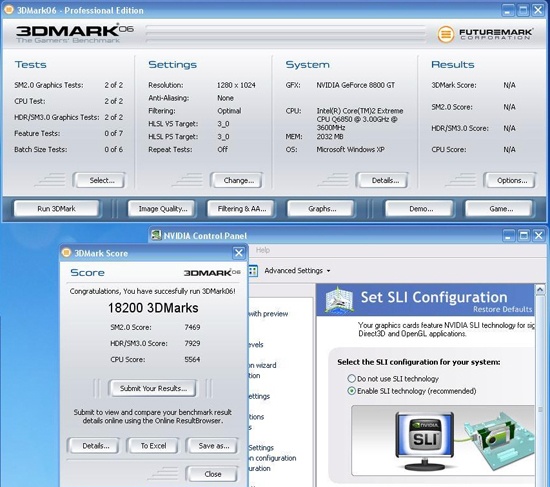Viewport: 550px width, 487px height.
Task: Open Advanced Settings dropdown in NVIDIA panel
Action: point(297,271)
